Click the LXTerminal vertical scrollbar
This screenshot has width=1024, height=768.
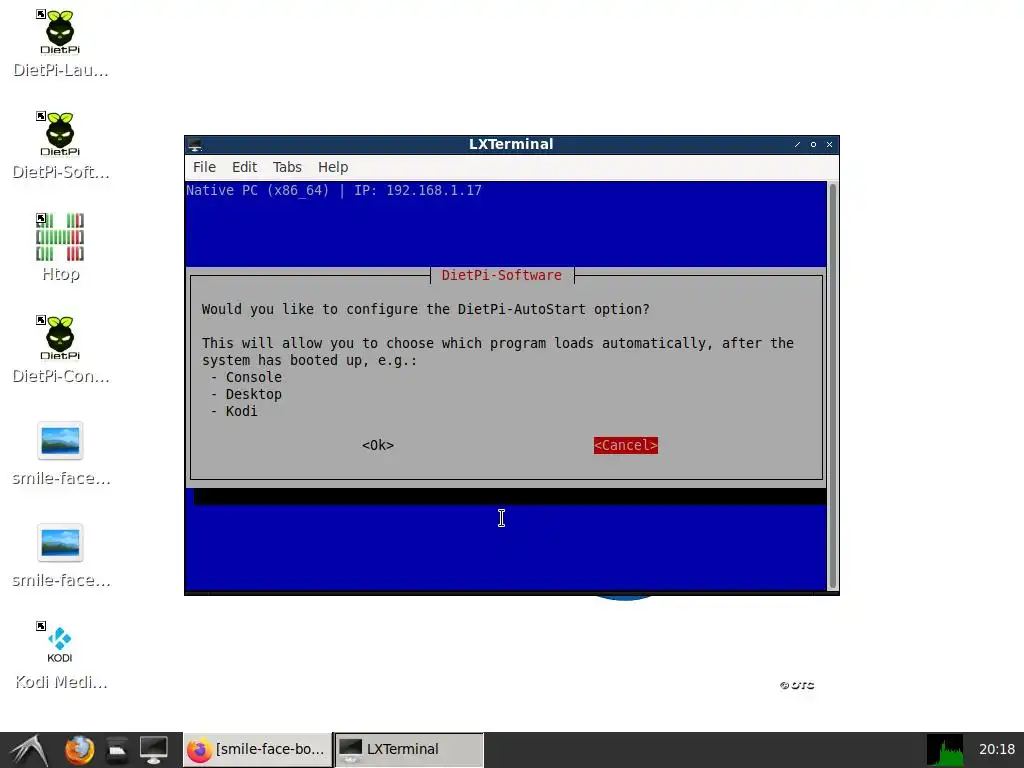tap(833, 387)
